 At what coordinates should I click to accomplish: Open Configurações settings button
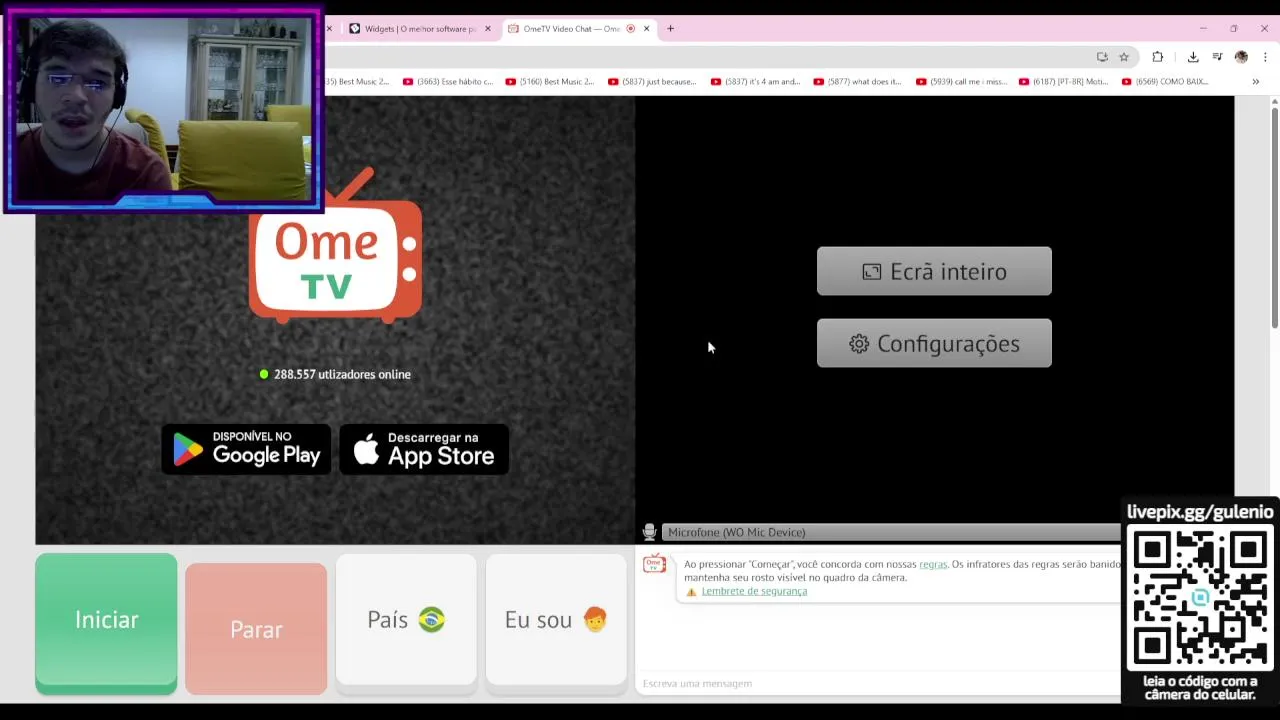[934, 344]
